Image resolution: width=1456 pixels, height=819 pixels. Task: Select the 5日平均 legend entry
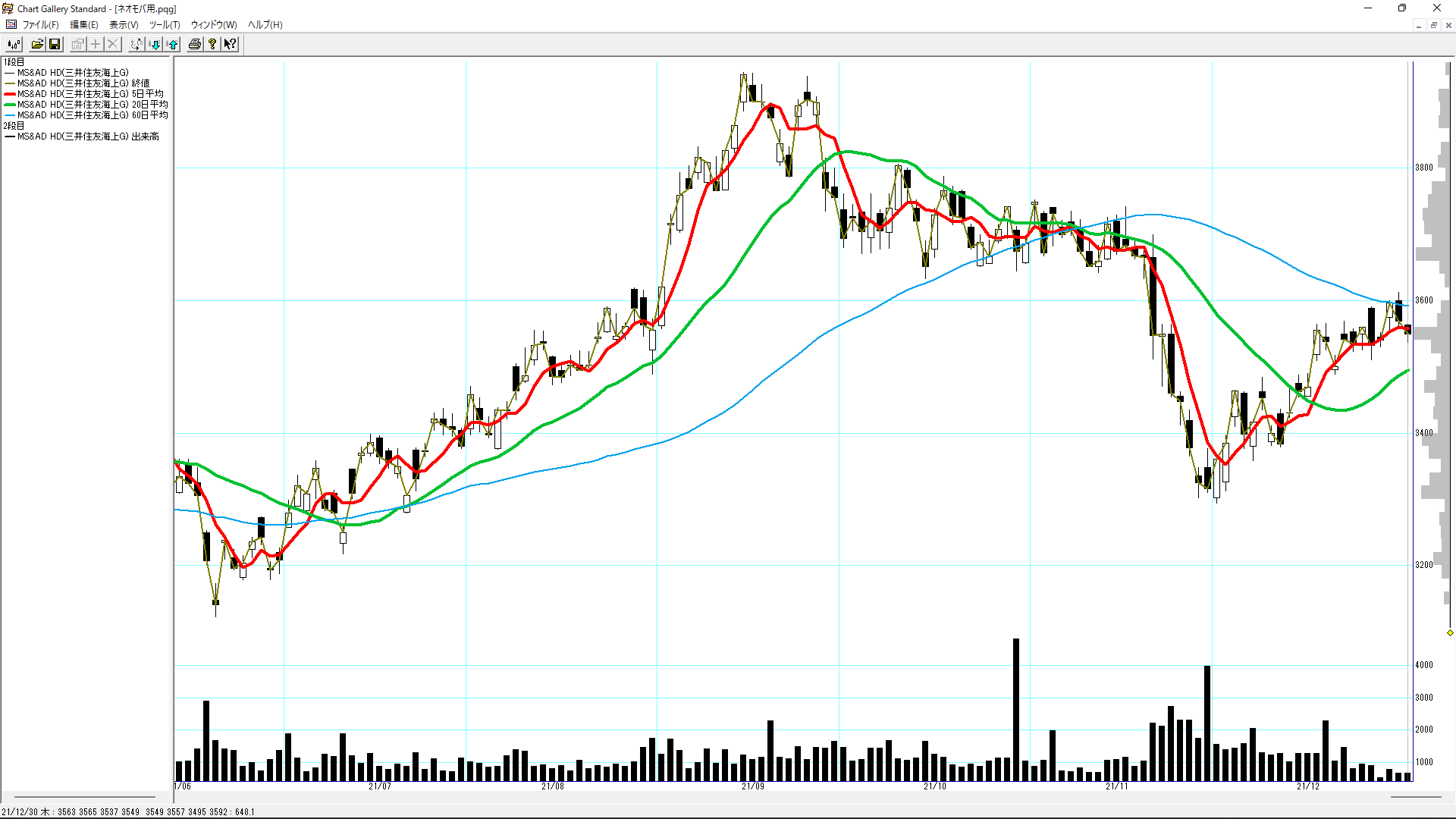coord(89,94)
